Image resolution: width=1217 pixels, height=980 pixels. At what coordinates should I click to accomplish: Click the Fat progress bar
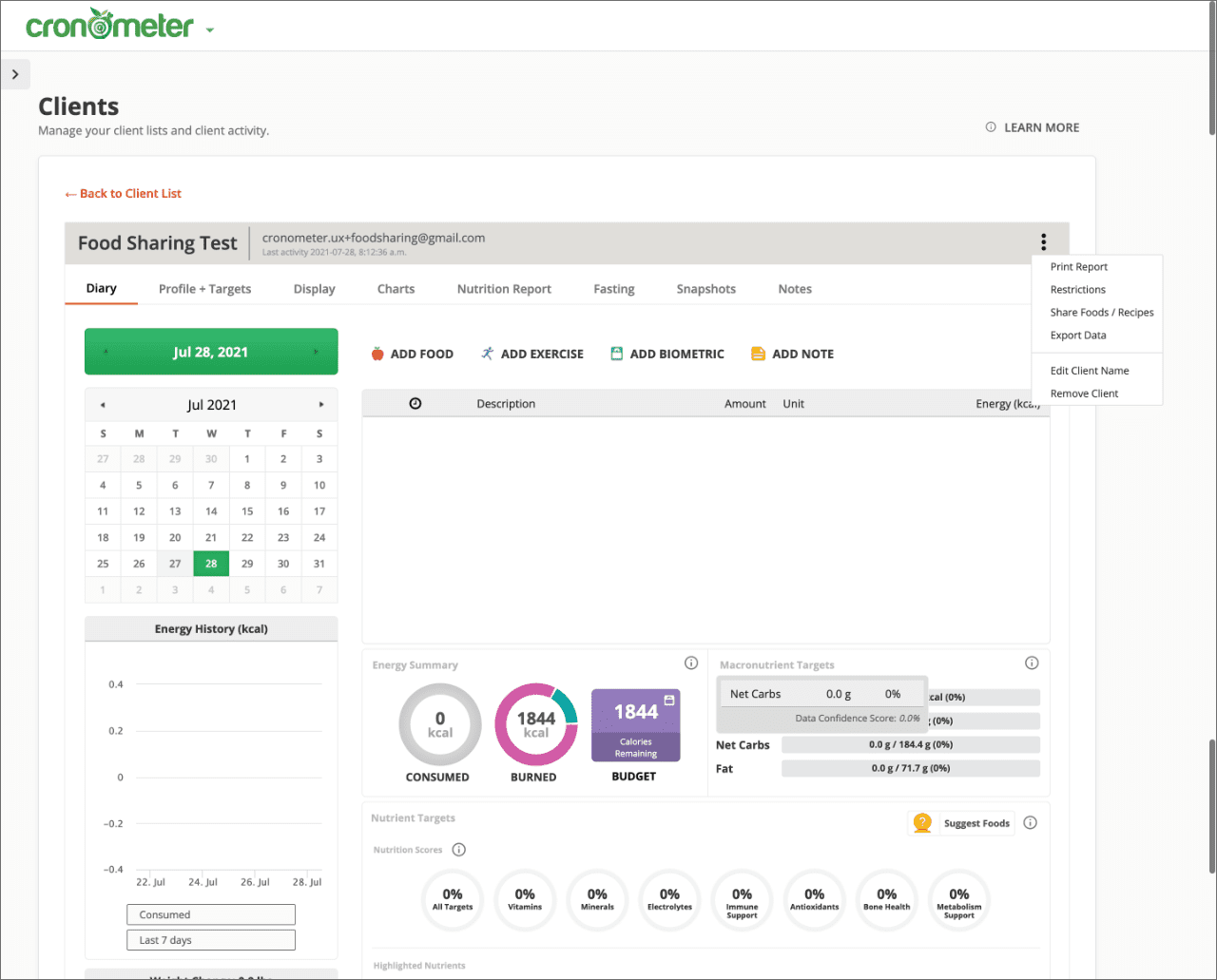[909, 768]
